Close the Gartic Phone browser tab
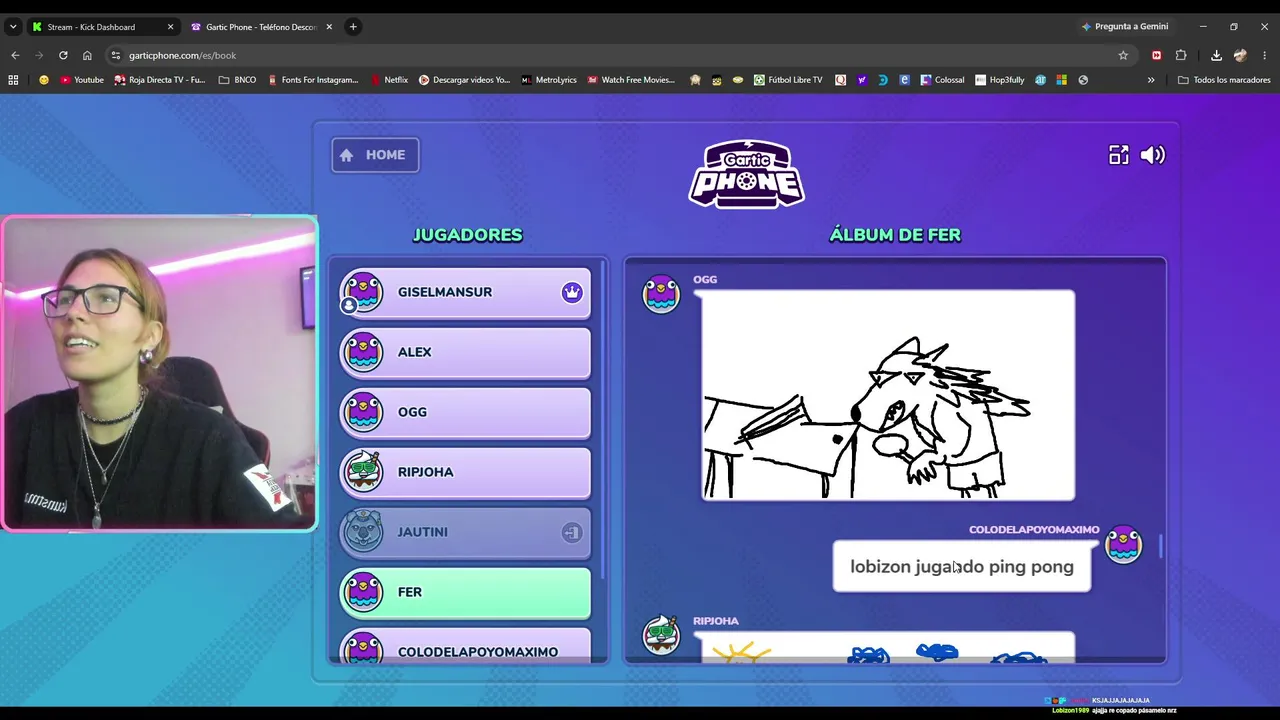This screenshot has height=720, width=1280. [329, 27]
